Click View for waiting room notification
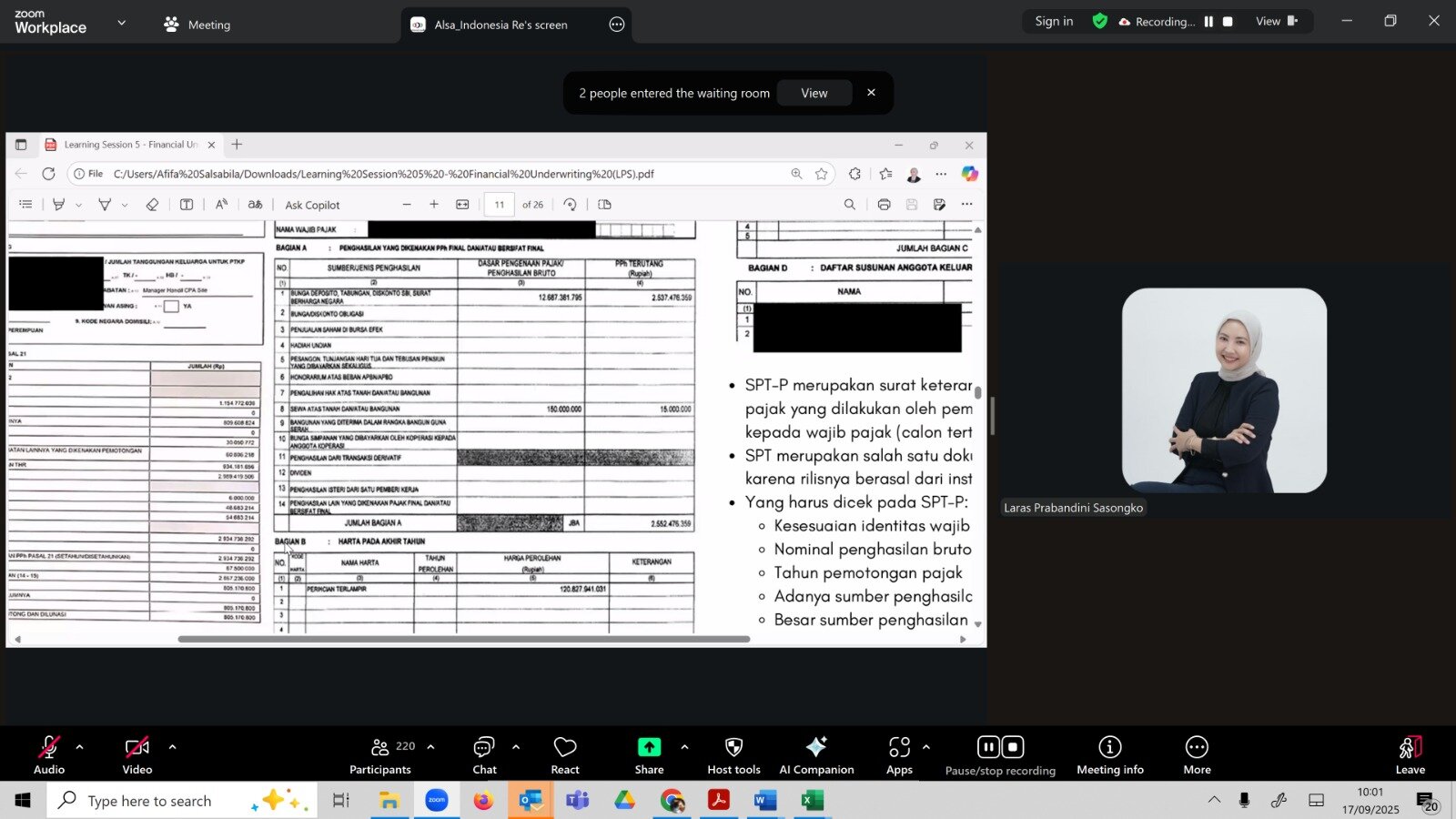 pos(814,93)
